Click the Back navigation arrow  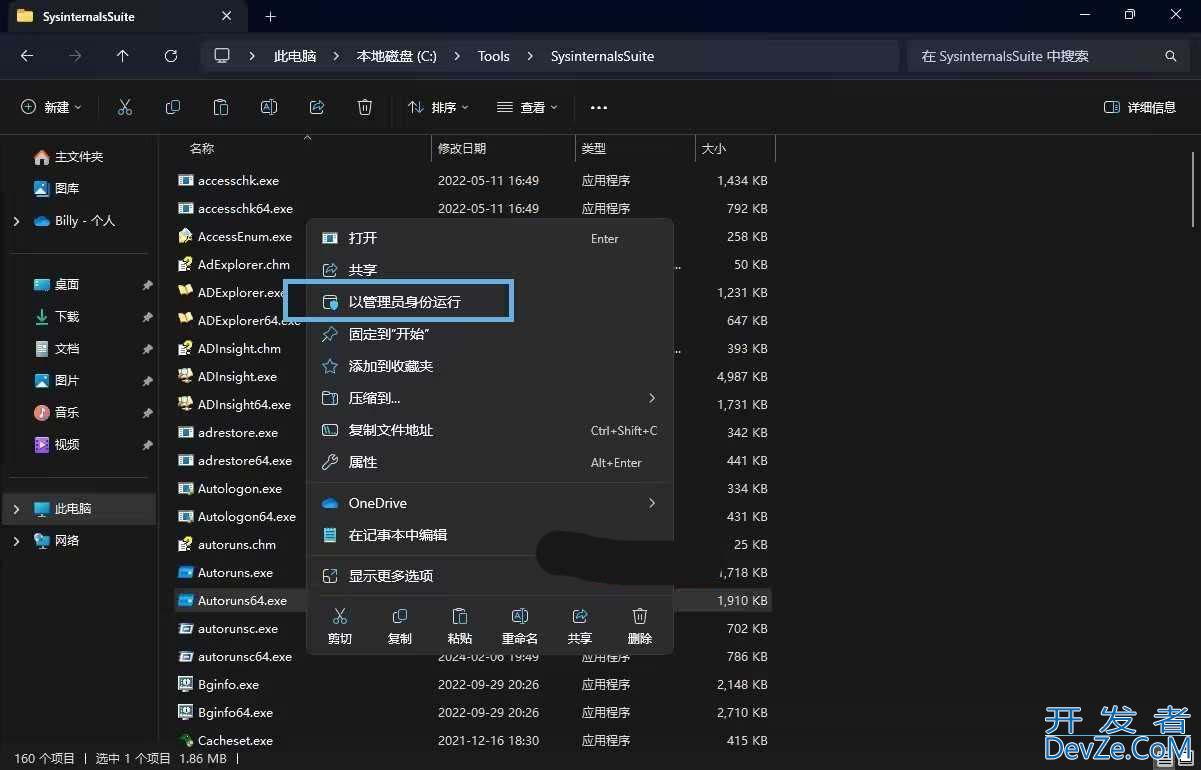click(27, 56)
